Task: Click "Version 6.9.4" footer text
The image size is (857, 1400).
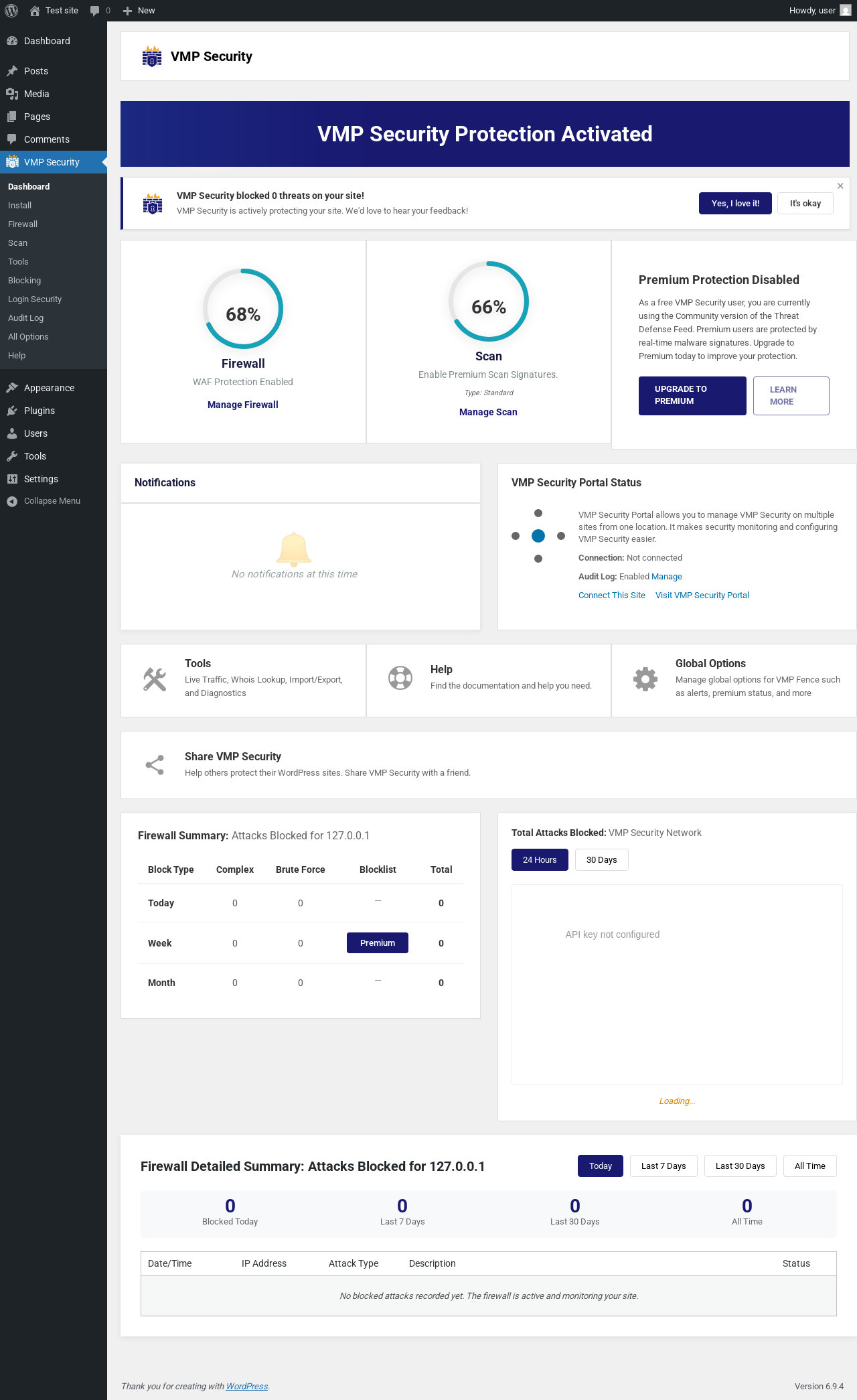Action: tap(819, 1387)
